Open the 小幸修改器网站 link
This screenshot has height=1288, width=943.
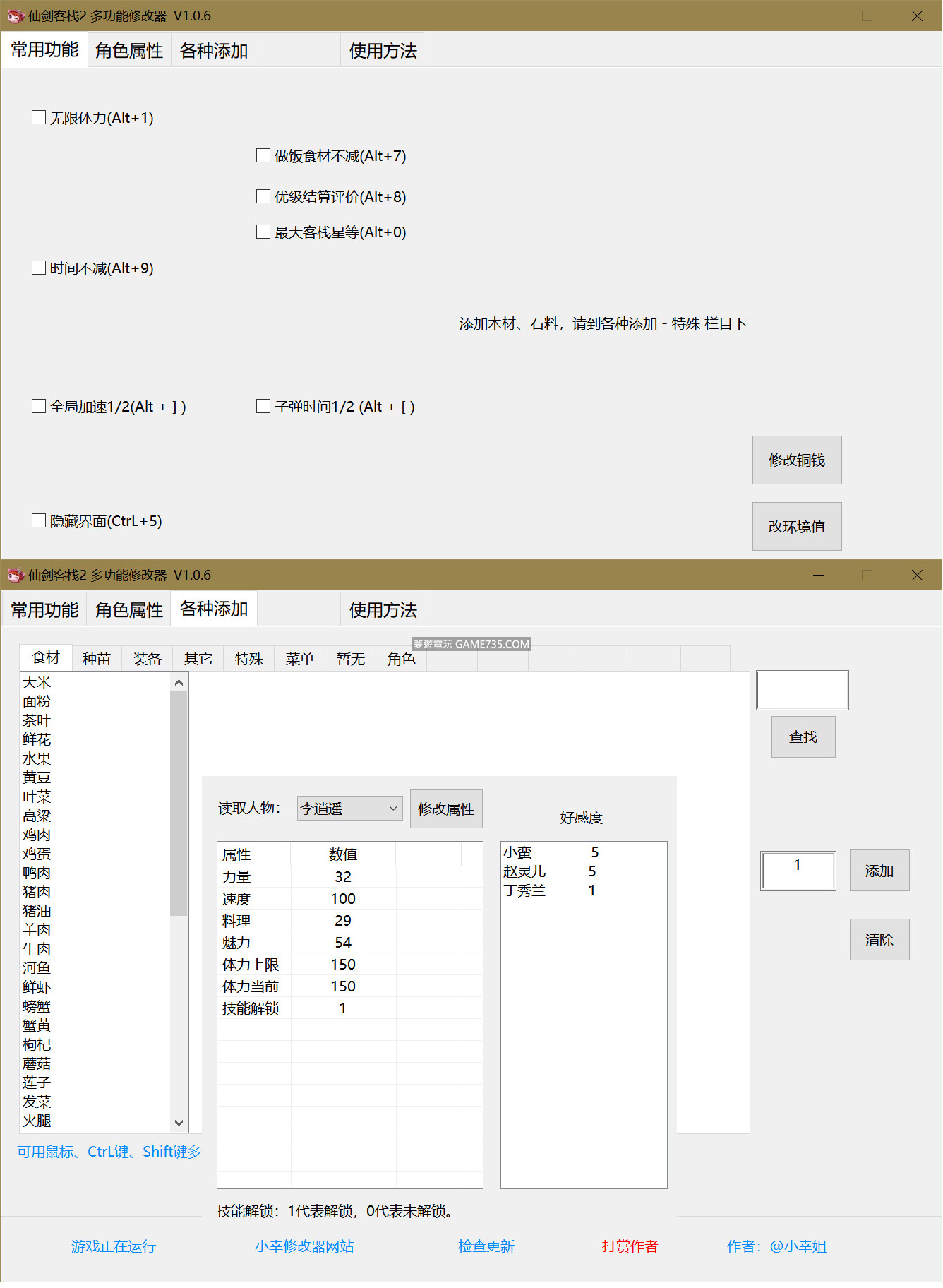304,1246
